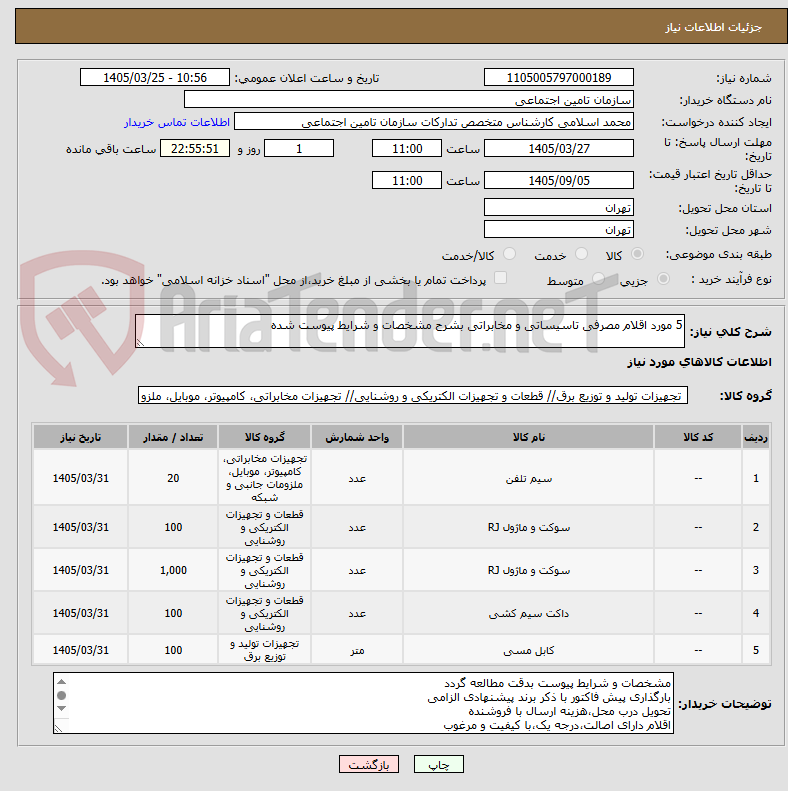Click the متر unit cell
This screenshot has width=788, height=791.
click(357, 650)
